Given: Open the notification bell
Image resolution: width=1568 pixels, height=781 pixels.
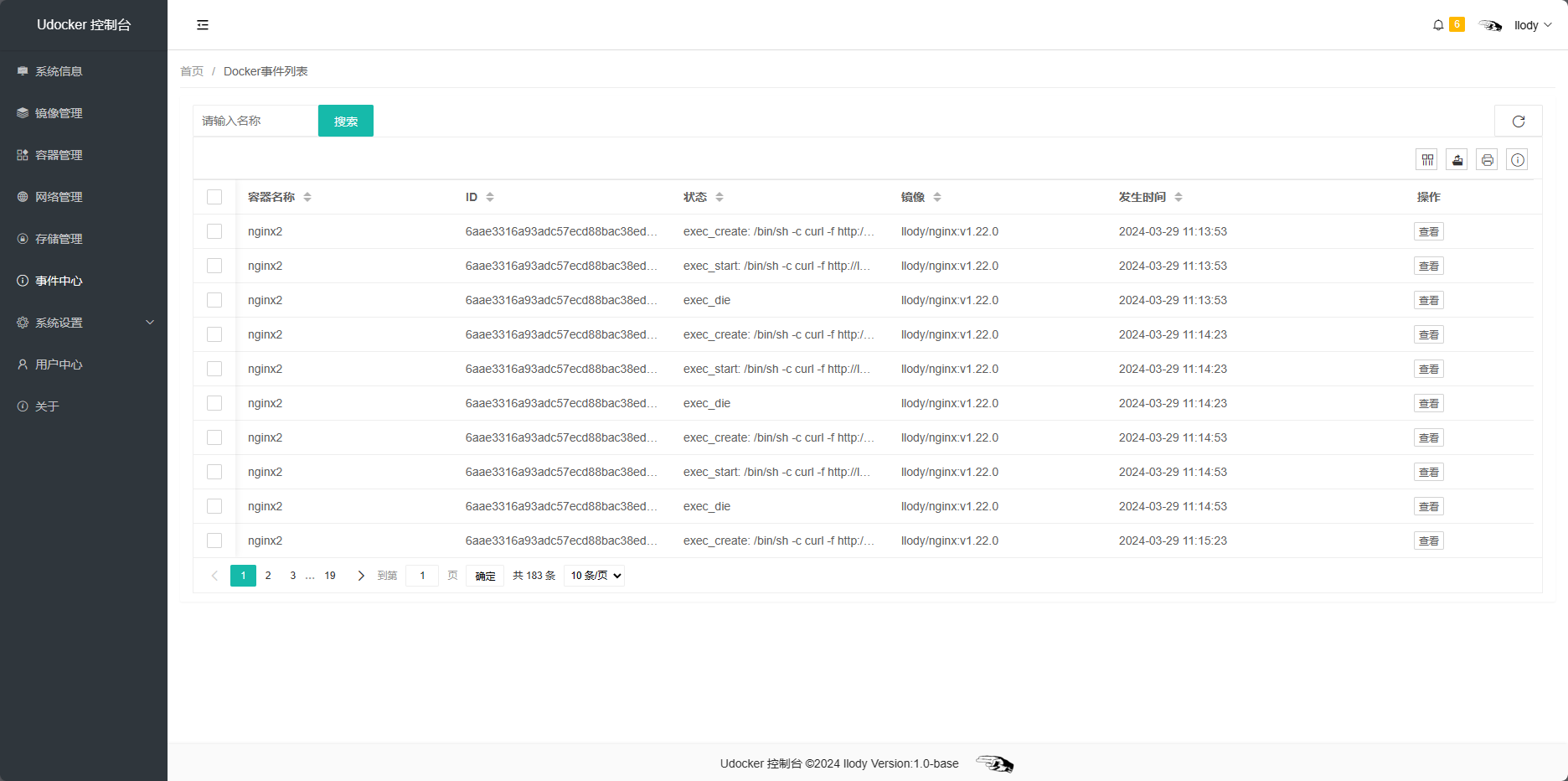Looking at the screenshot, I should point(1438,25).
